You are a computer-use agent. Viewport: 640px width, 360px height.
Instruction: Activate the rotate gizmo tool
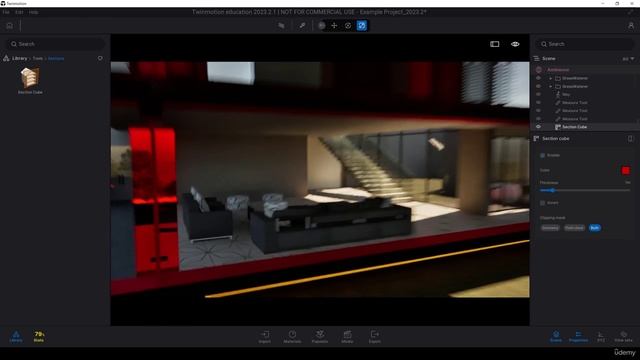(348, 26)
